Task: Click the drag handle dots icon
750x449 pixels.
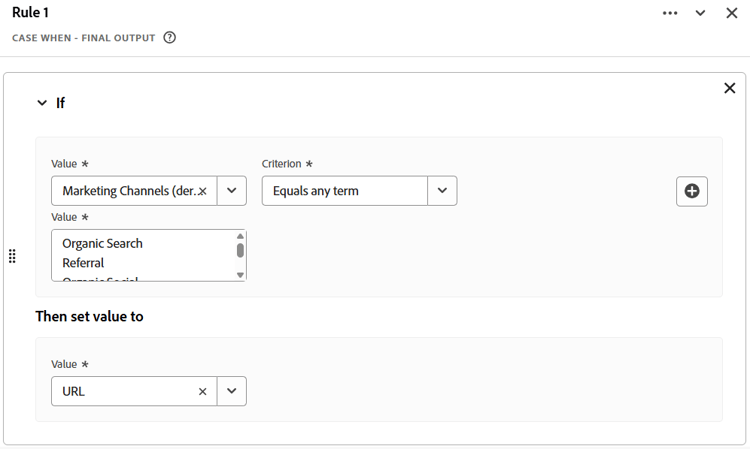Action: 12,256
